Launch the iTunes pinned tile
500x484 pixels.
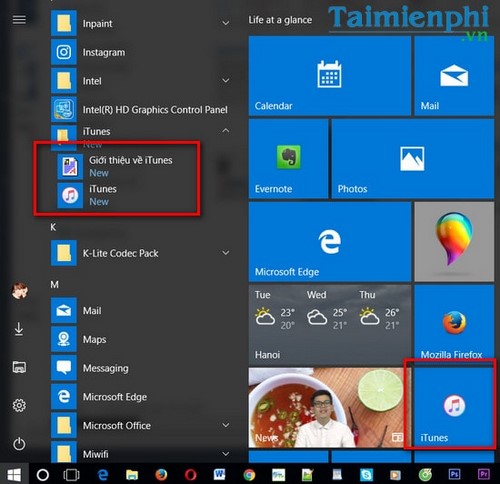click(x=454, y=407)
